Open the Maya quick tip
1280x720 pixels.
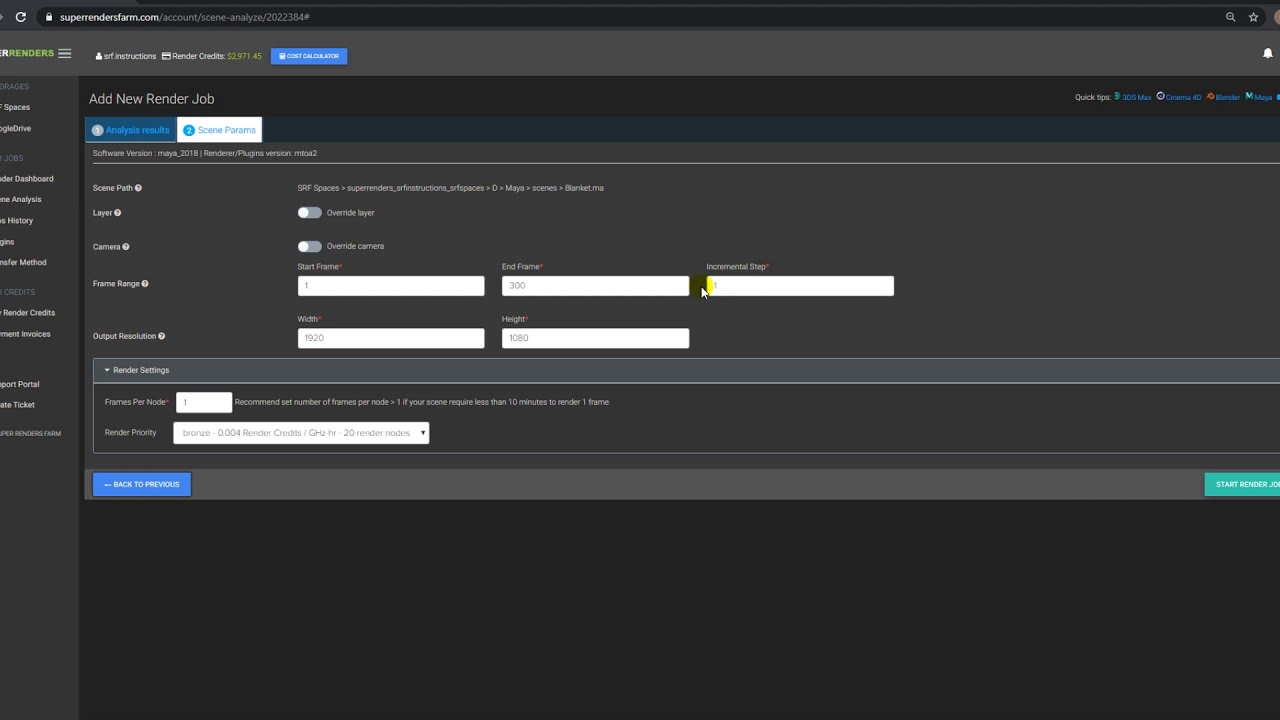coord(1259,97)
